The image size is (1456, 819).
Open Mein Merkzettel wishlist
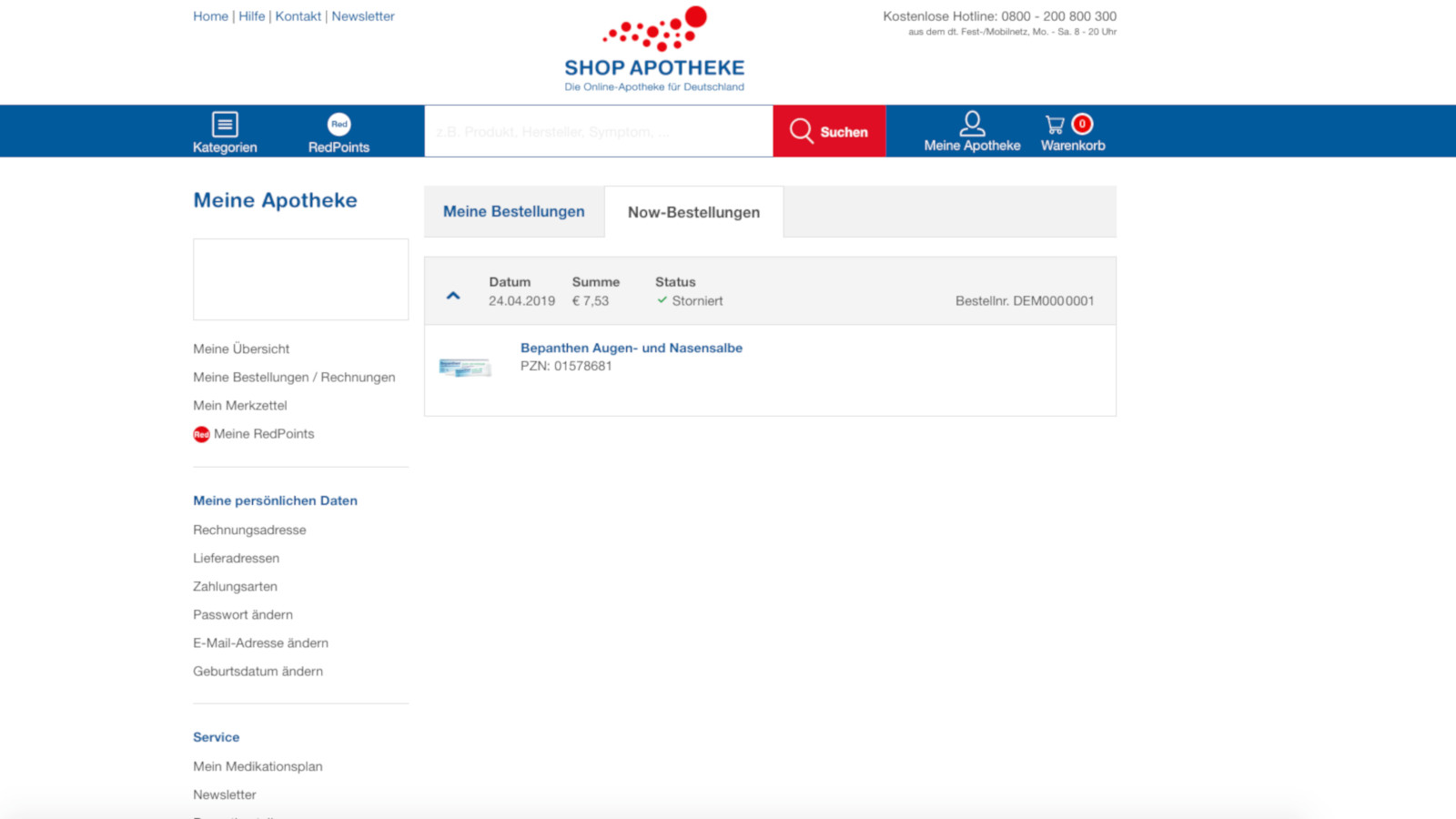click(x=240, y=406)
